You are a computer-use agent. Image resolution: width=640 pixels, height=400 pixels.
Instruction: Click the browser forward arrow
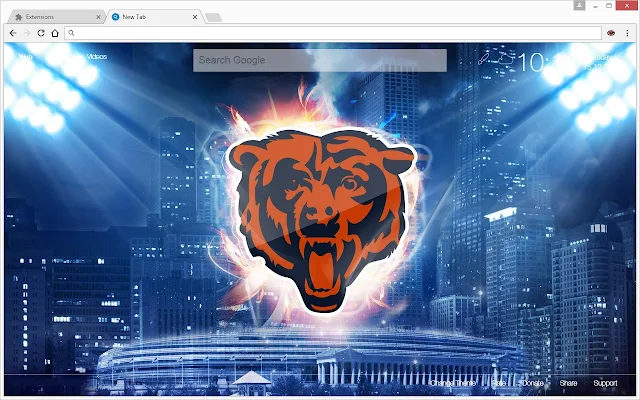27,33
